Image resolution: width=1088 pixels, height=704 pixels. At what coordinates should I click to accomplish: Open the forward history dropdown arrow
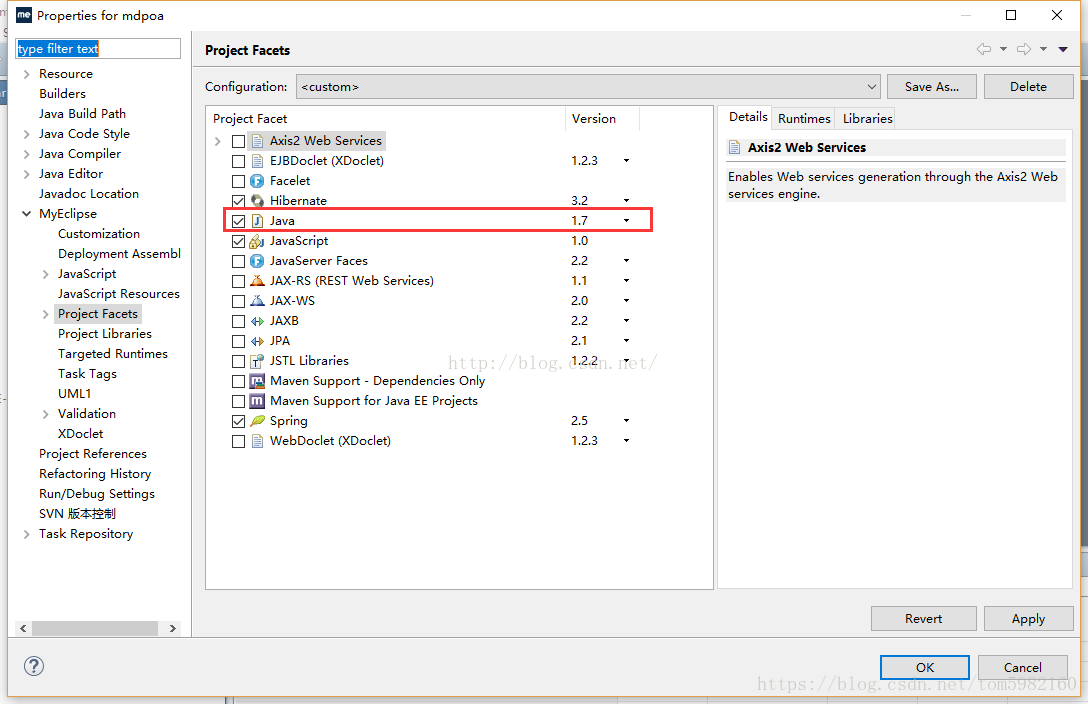coord(1043,49)
